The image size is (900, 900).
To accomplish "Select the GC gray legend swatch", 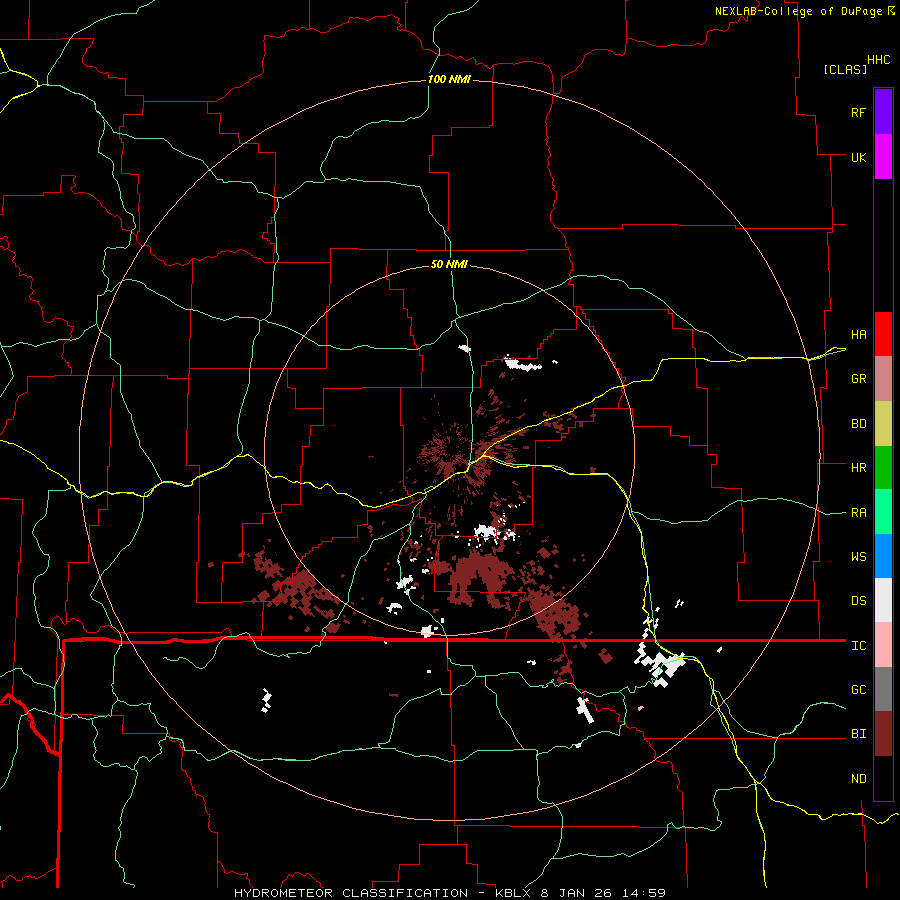I will click(x=883, y=689).
